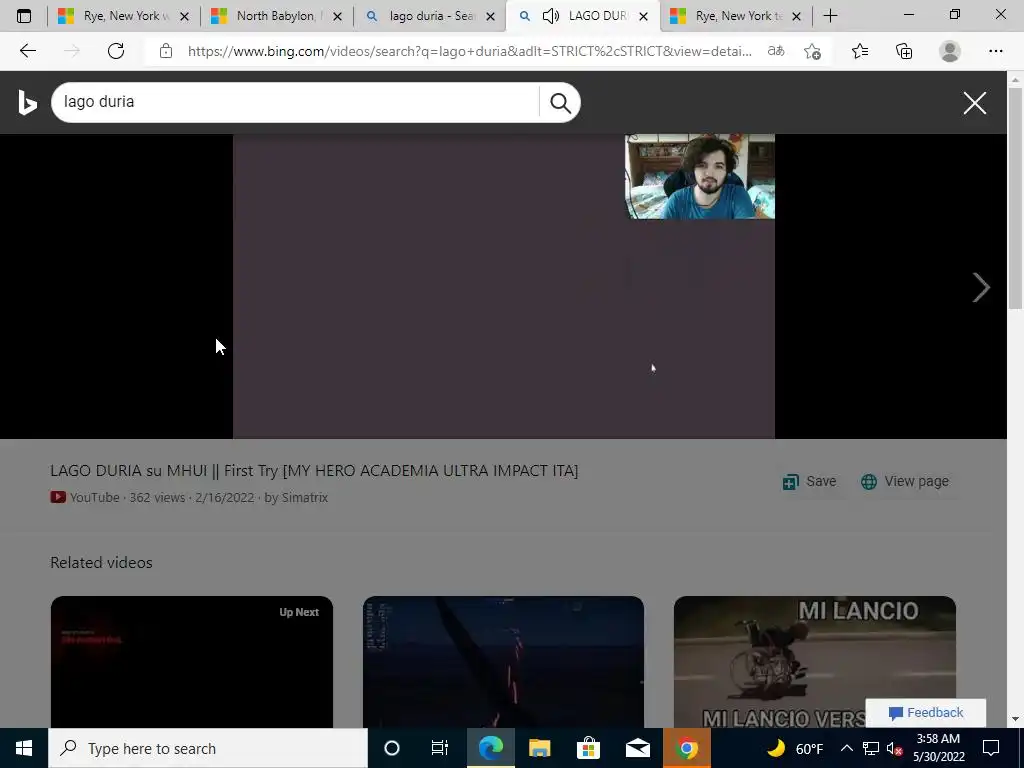Viewport: 1024px width, 768px height.
Task: Open the profile avatar menu
Action: (x=950, y=51)
